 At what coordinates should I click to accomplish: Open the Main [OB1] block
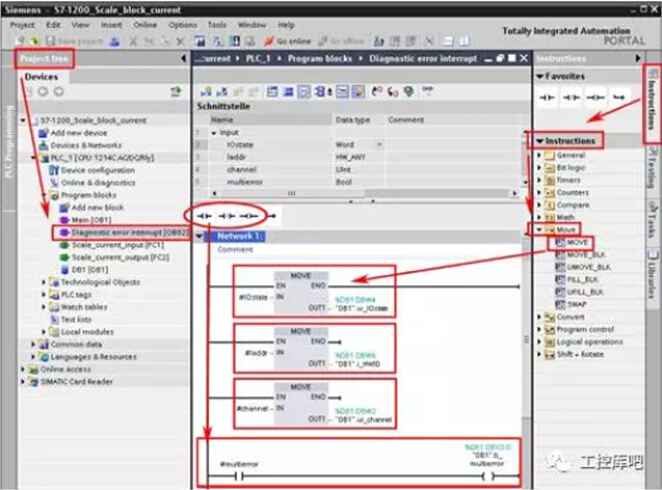tap(91, 219)
